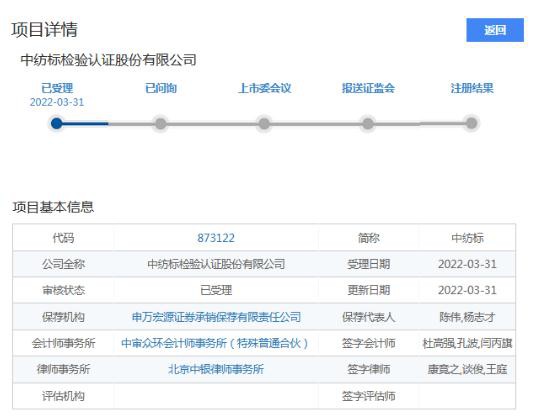Click the company full name table cell
Image resolution: width=538 pixels, height=419 pixels.
216,264
